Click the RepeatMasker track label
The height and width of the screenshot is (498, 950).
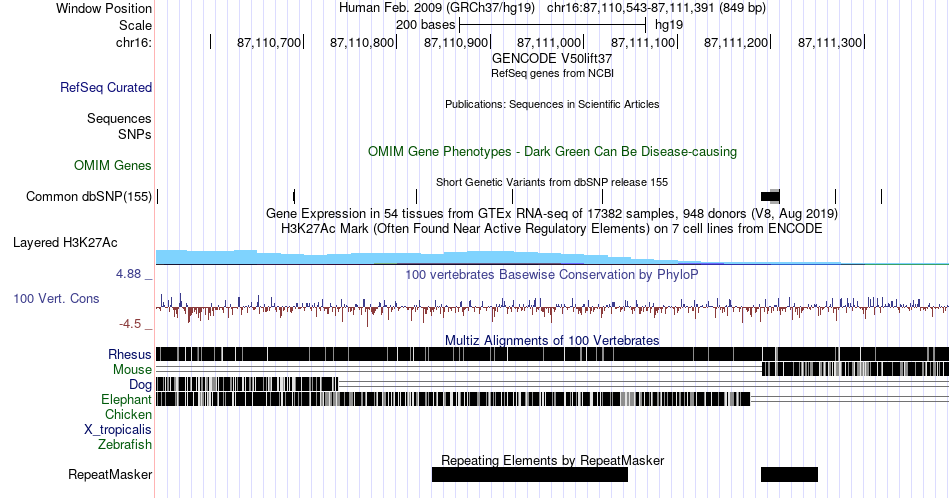[110, 474]
